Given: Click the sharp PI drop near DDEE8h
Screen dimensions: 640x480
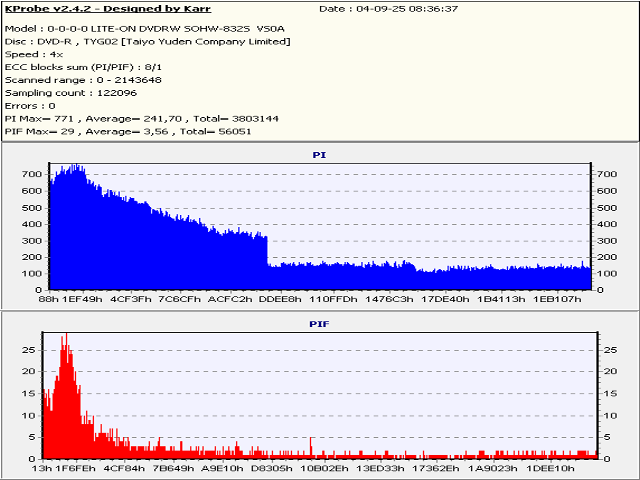Looking at the screenshot, I should point(267,251).
